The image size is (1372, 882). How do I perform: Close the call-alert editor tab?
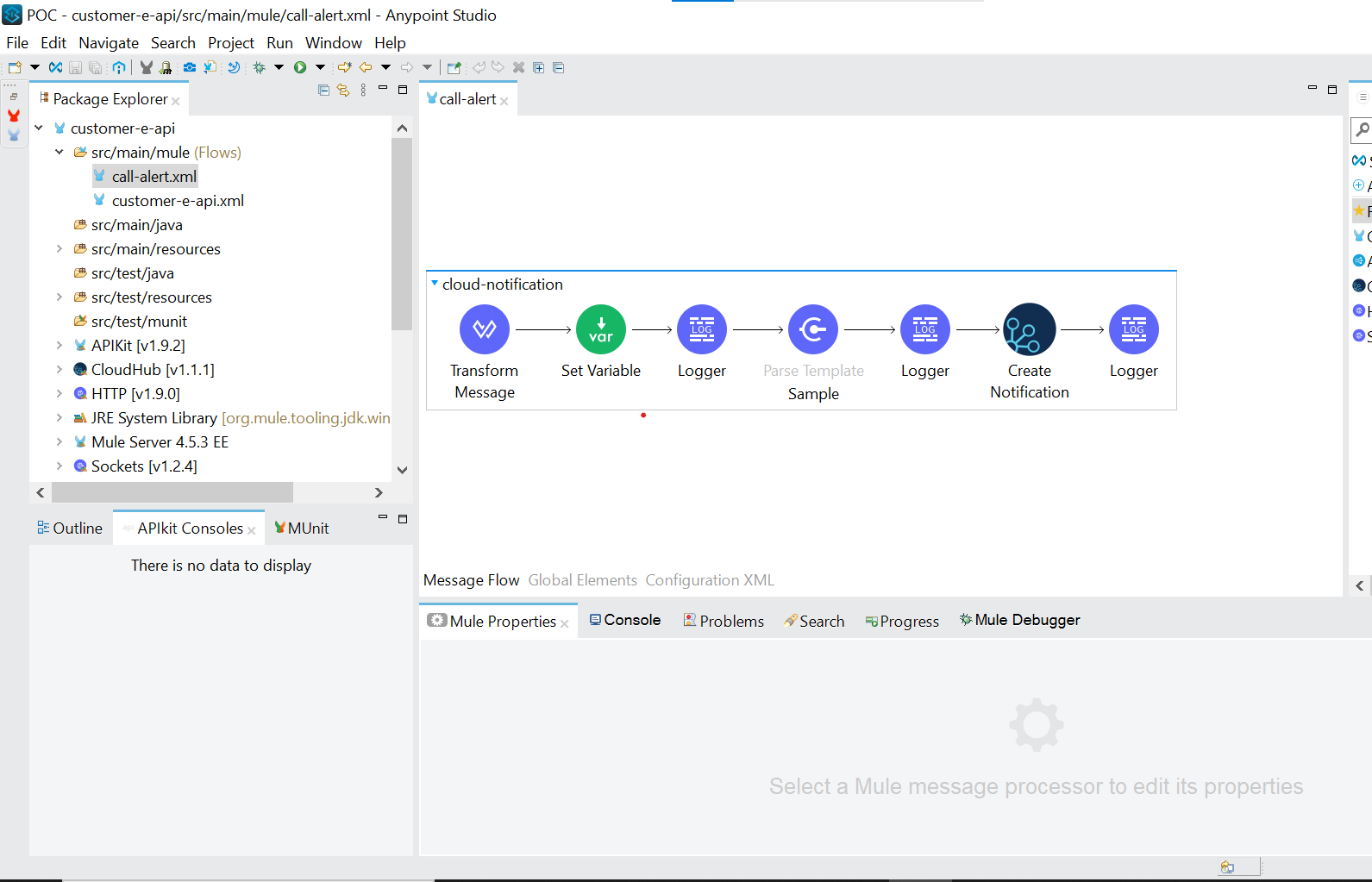coord(504,101)
